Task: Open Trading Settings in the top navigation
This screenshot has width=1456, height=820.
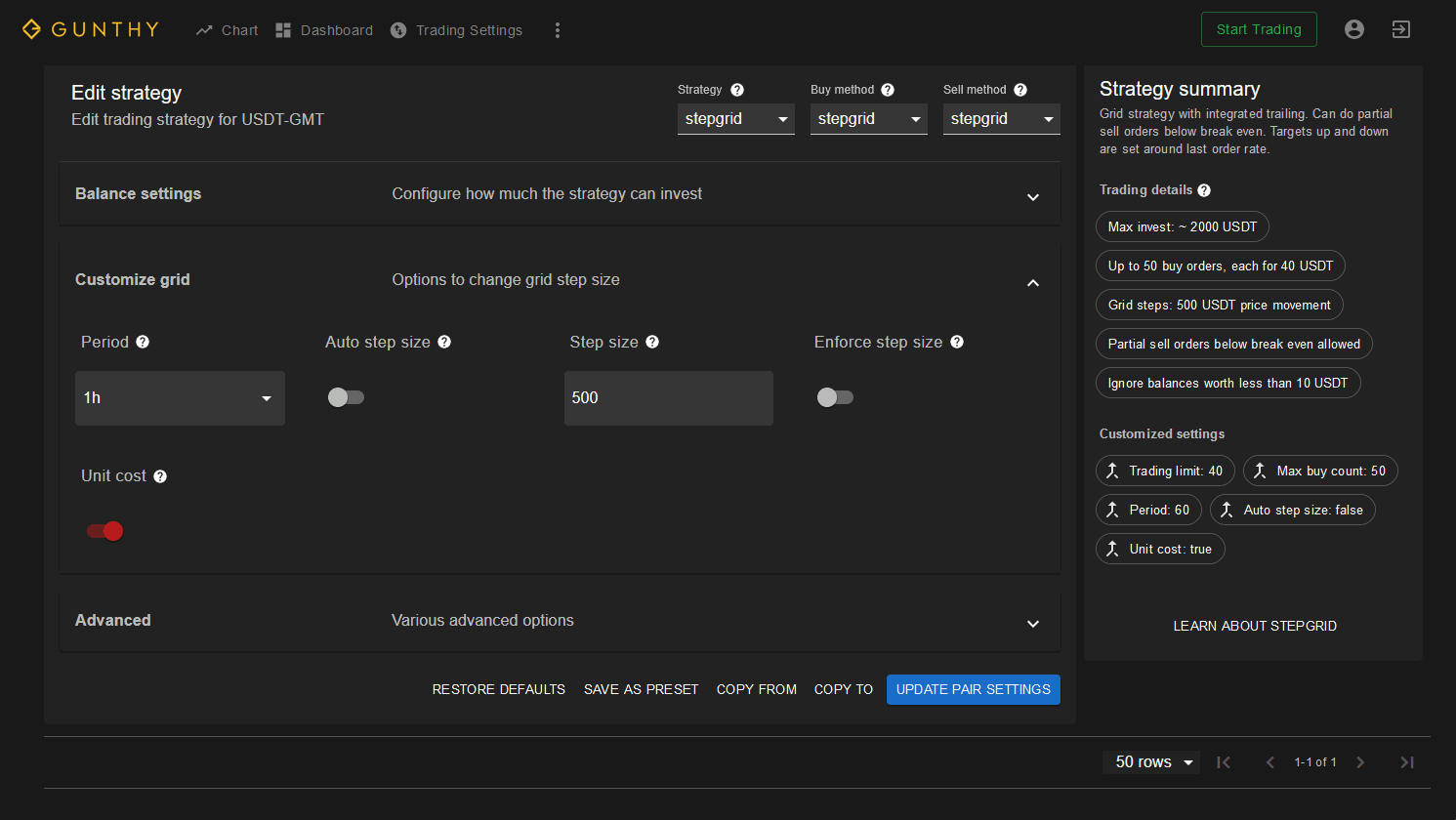Action: 456,30
